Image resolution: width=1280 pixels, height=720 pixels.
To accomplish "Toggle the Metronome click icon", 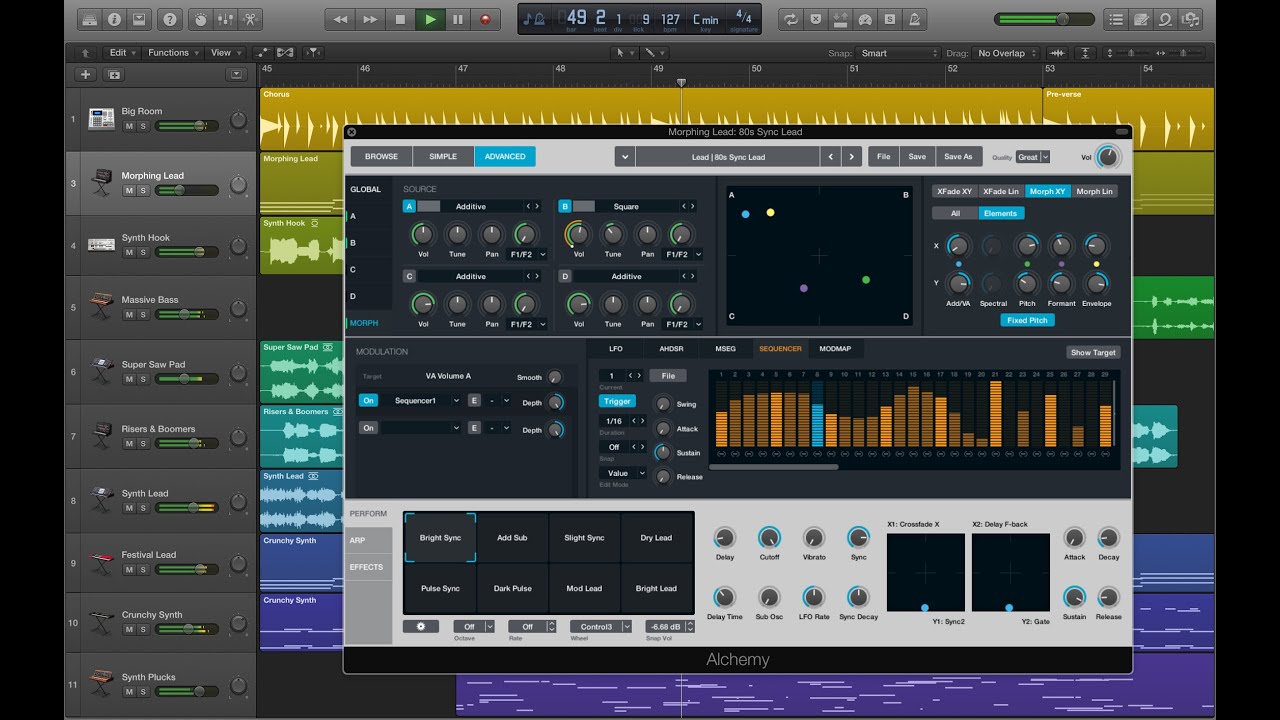I will (x=915, y=19).
